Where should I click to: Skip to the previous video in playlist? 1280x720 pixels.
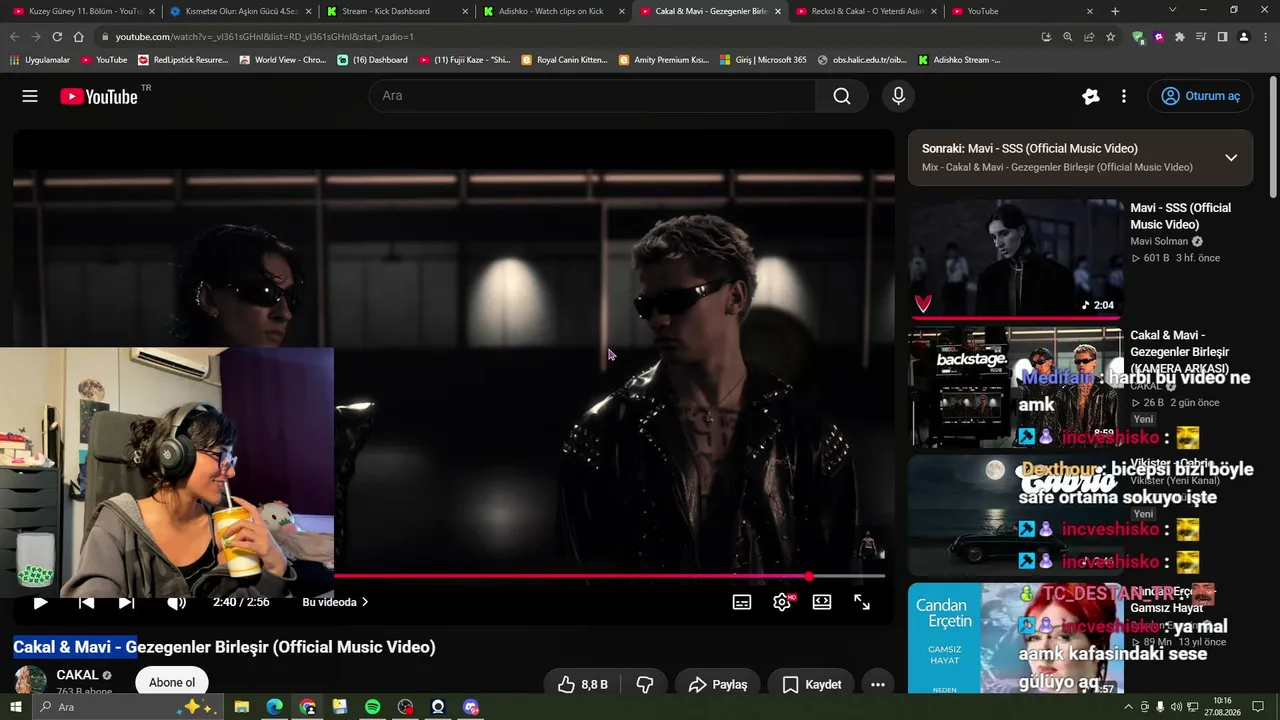[87, 602]
